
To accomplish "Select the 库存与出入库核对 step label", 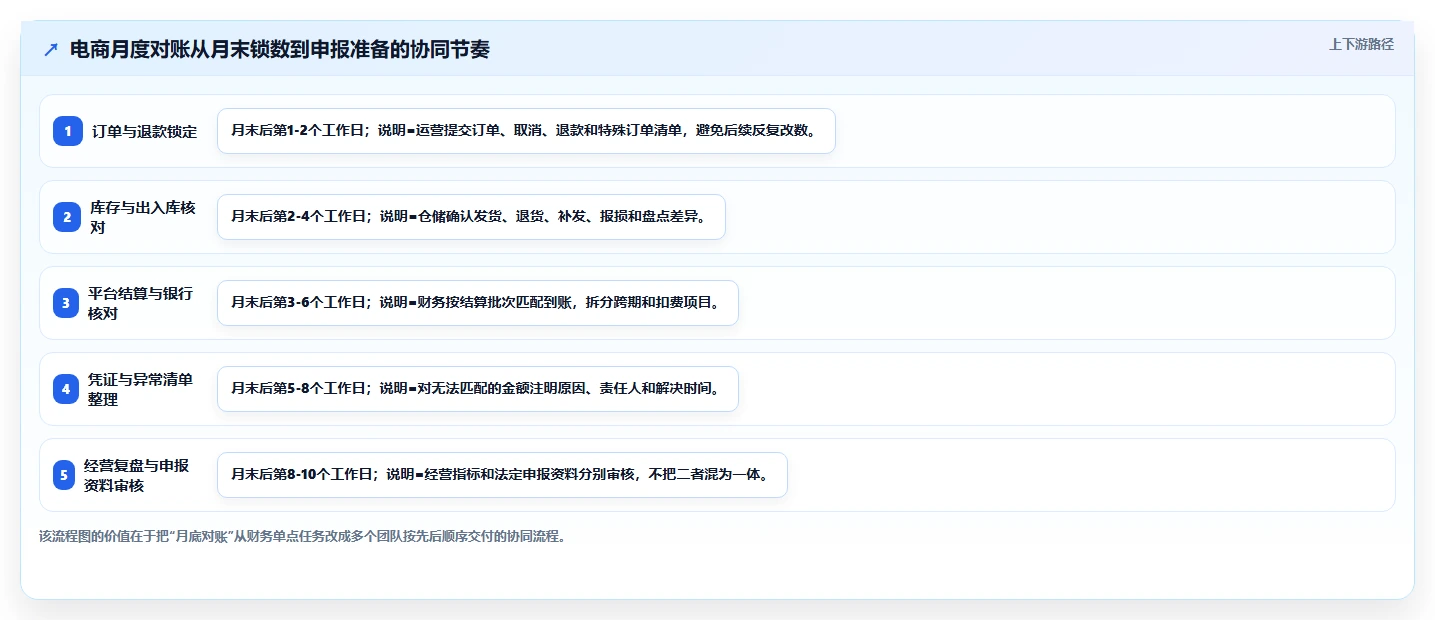I will 143,217.
